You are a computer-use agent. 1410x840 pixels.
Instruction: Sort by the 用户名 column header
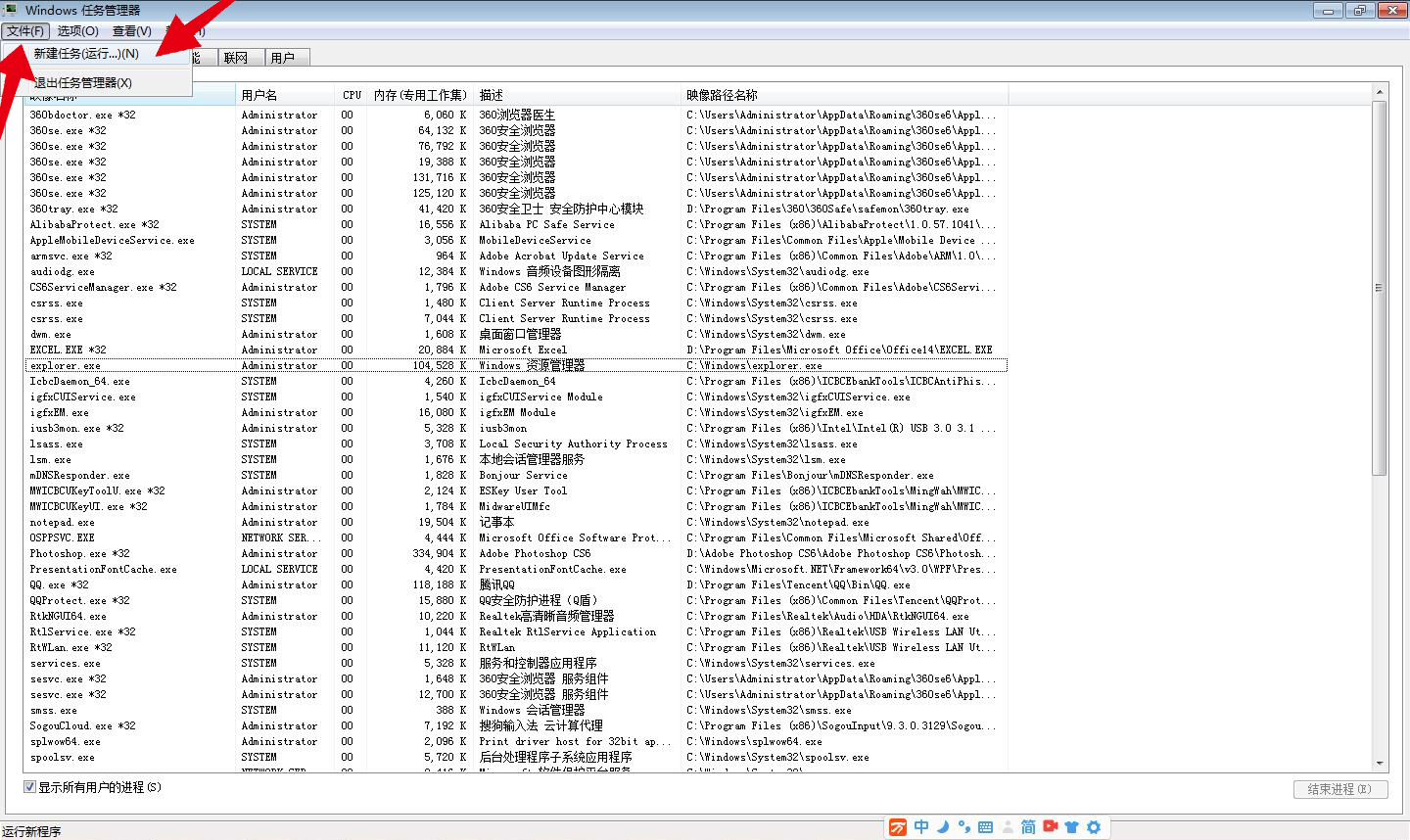click(x=285, y=95)
